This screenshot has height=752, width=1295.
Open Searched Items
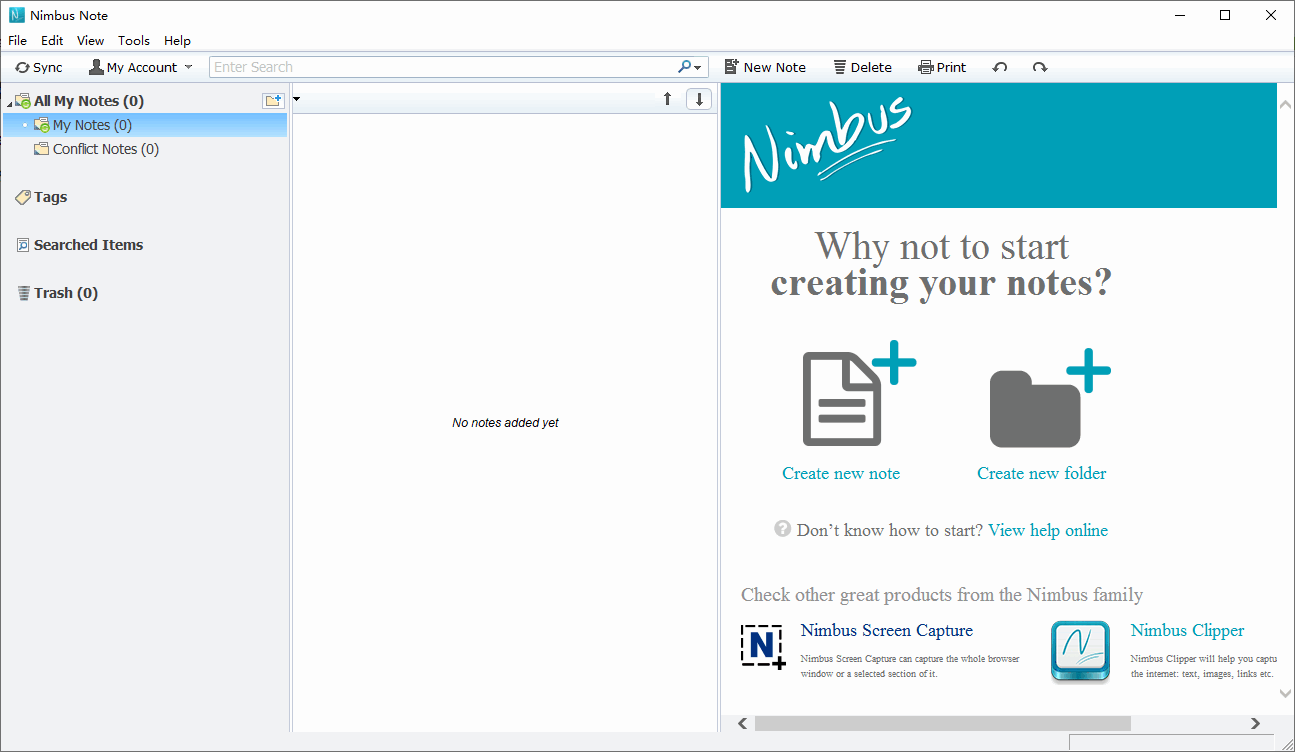pos(79,245)
